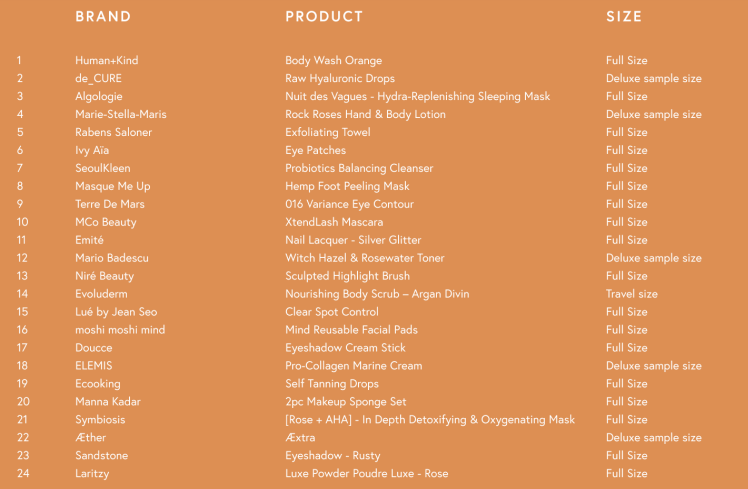This screenshot has width=748, height=489.
Task: Click the Ivy Aïa brand name
Action: (x=92, y=150)
